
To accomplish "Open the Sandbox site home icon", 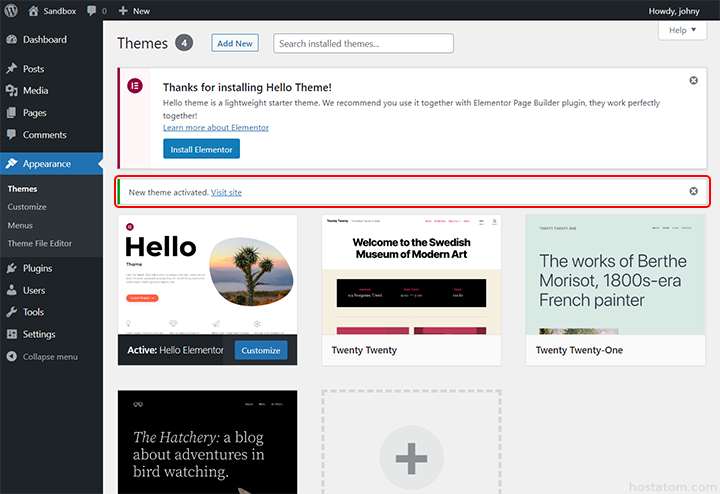I will coord(33,11).
